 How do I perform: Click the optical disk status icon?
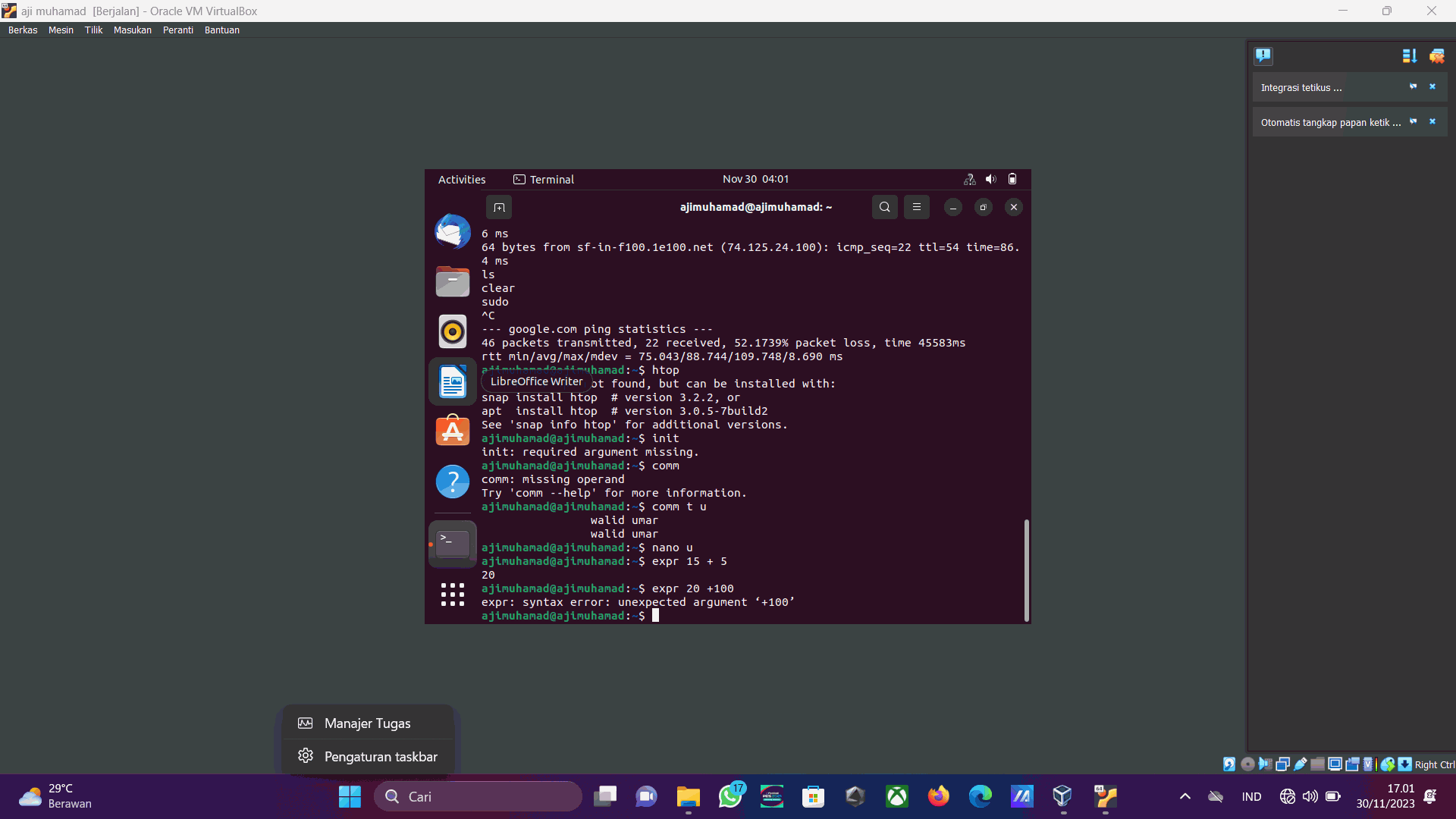pyautogui.click(x=1247, y=764)
